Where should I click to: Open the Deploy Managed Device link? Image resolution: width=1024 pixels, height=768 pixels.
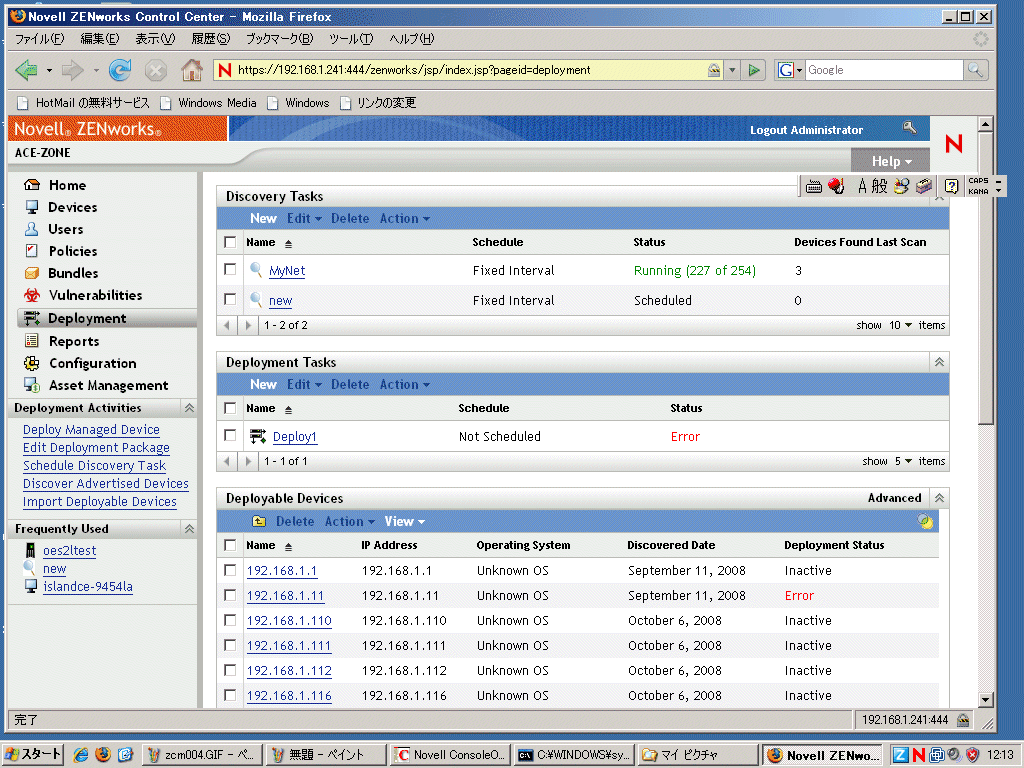91,430
